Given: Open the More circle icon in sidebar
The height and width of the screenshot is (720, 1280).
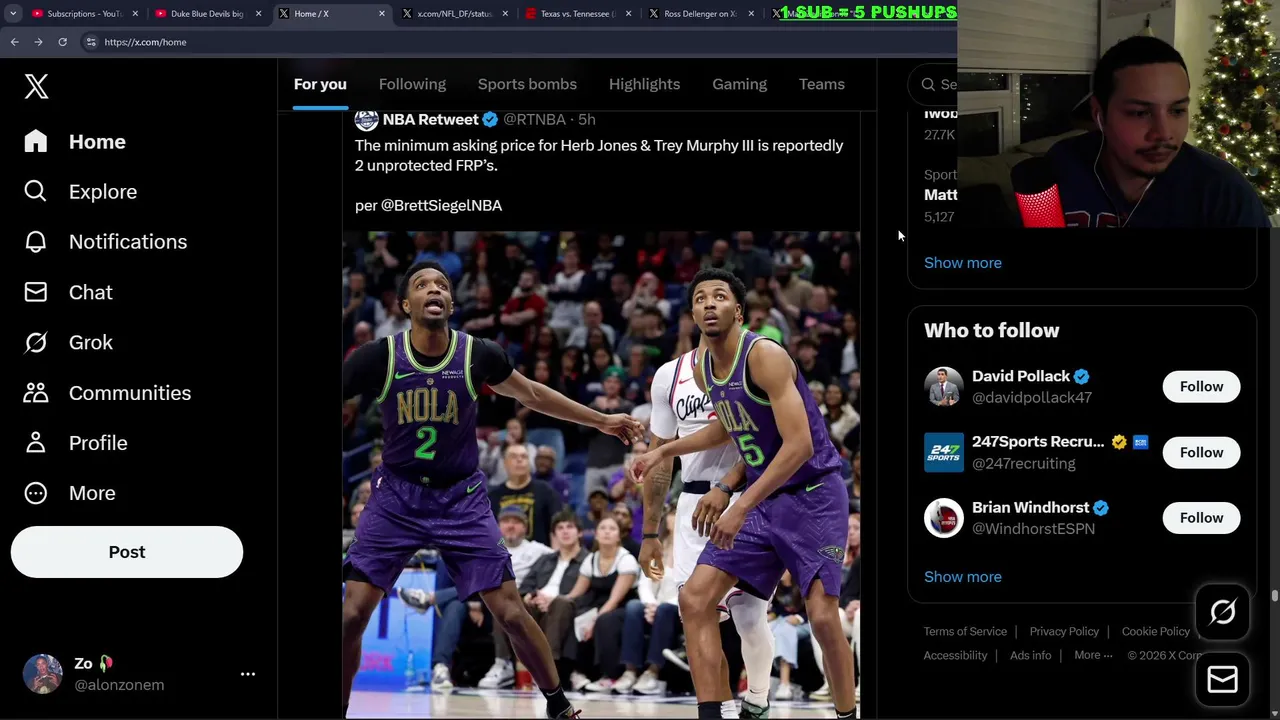Looking at the screenshot, I should pos(36,492).
